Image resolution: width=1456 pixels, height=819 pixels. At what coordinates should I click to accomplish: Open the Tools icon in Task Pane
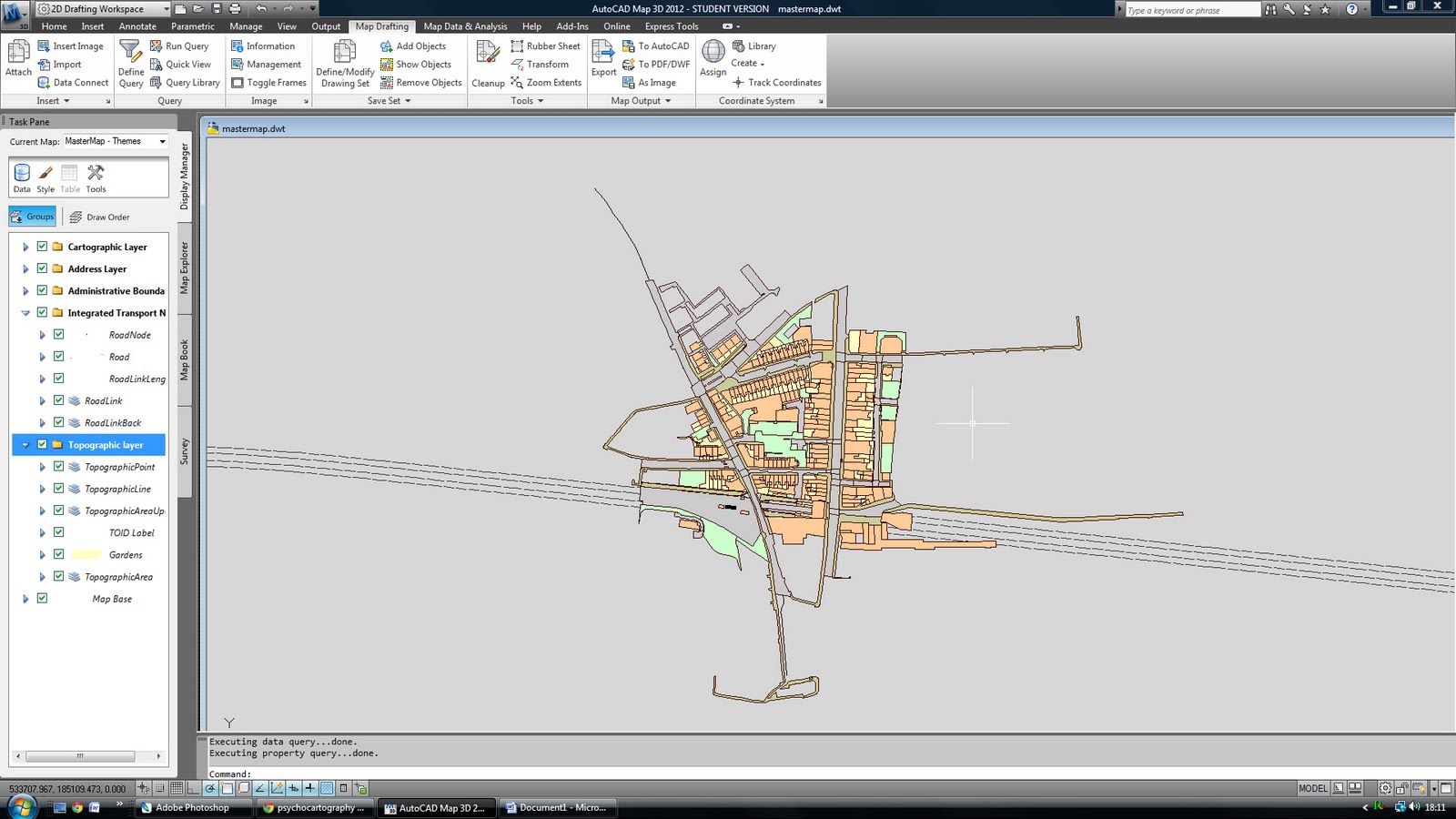(x=95, y=173)
